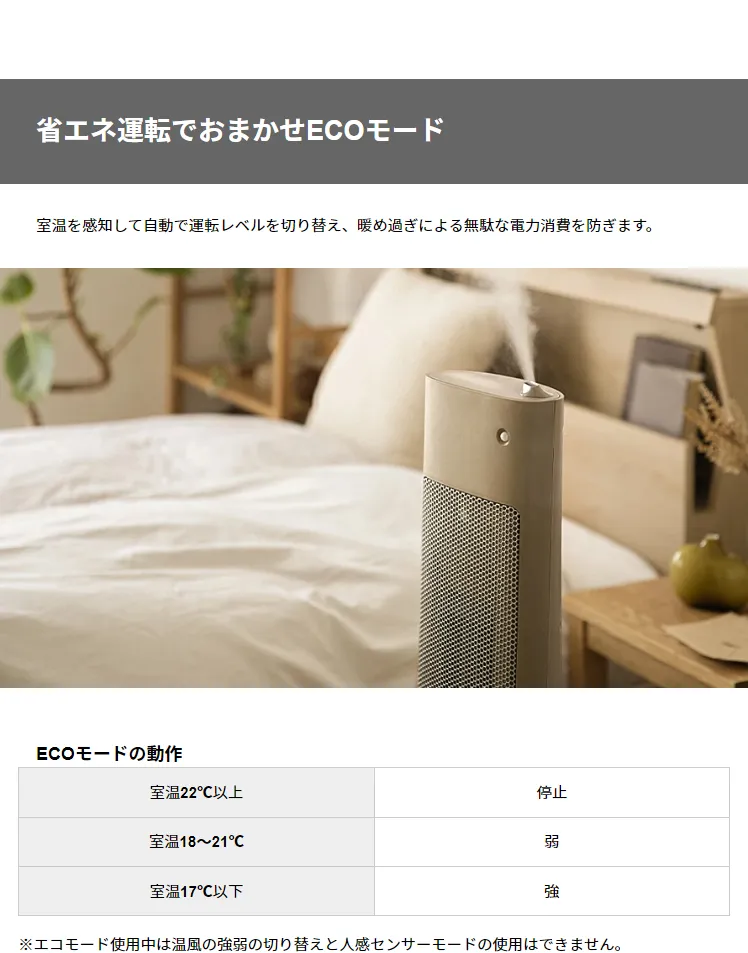Click the round button on the heater body

503,435
